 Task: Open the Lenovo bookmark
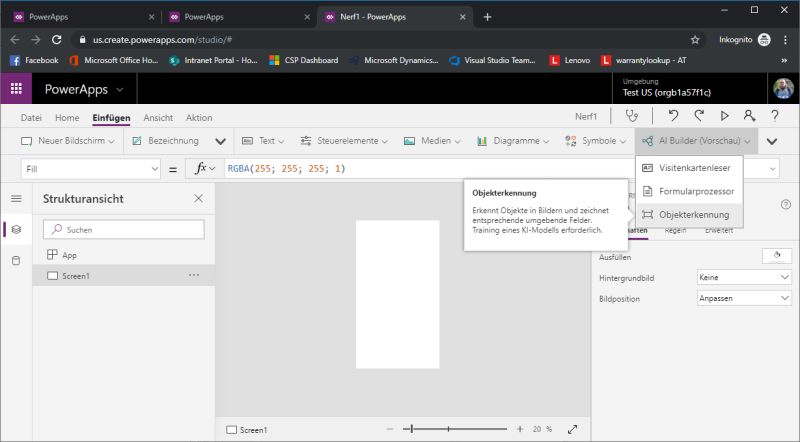pyautogui.click(x=569, y=60)
